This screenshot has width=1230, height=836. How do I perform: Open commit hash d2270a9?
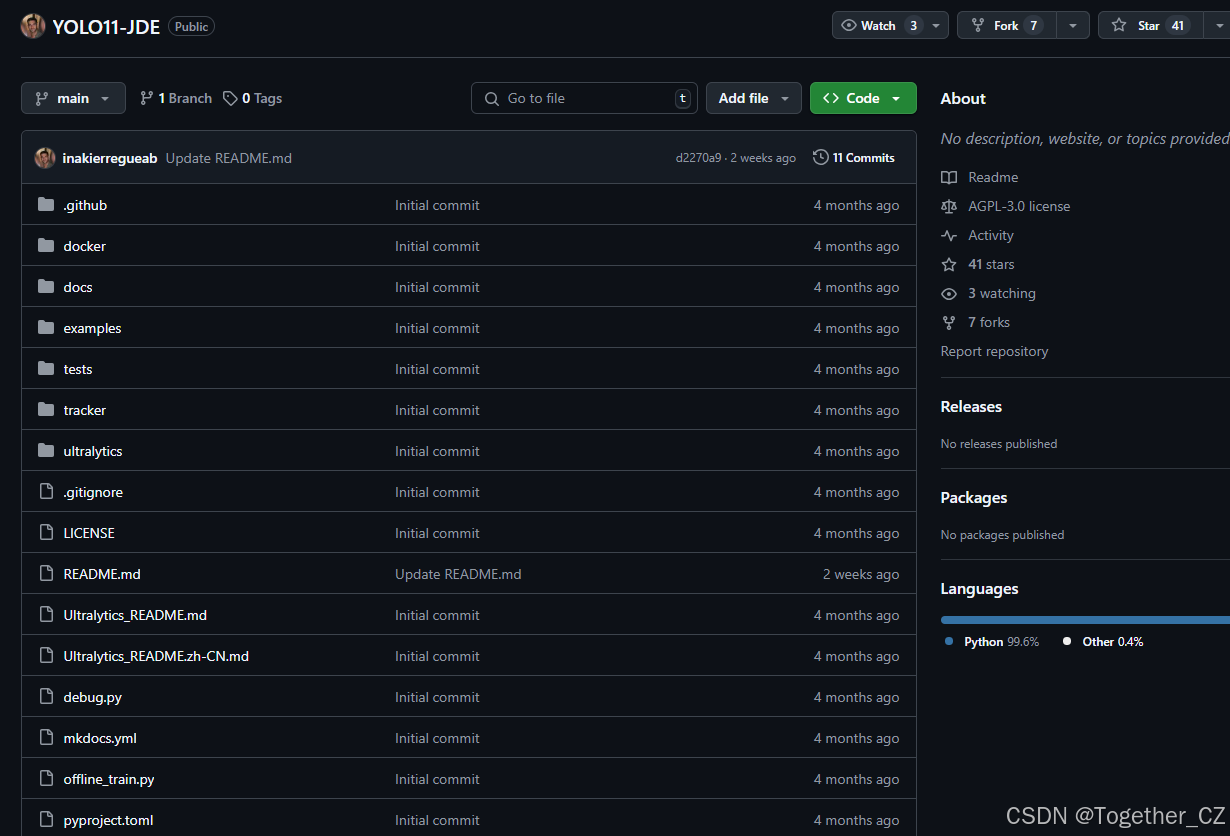[698, 158]
